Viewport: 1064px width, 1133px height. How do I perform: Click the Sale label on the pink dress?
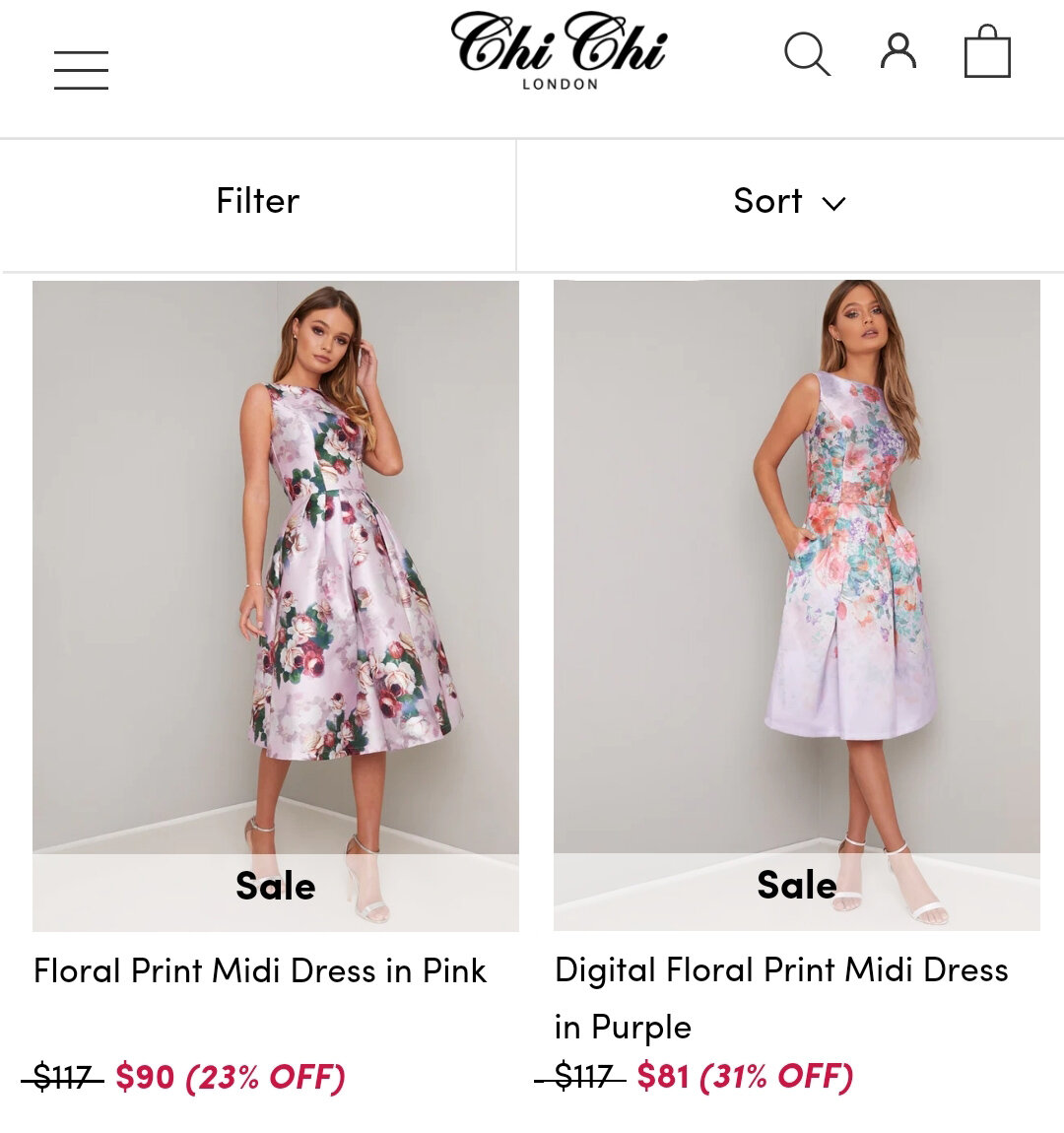(275, 886)
